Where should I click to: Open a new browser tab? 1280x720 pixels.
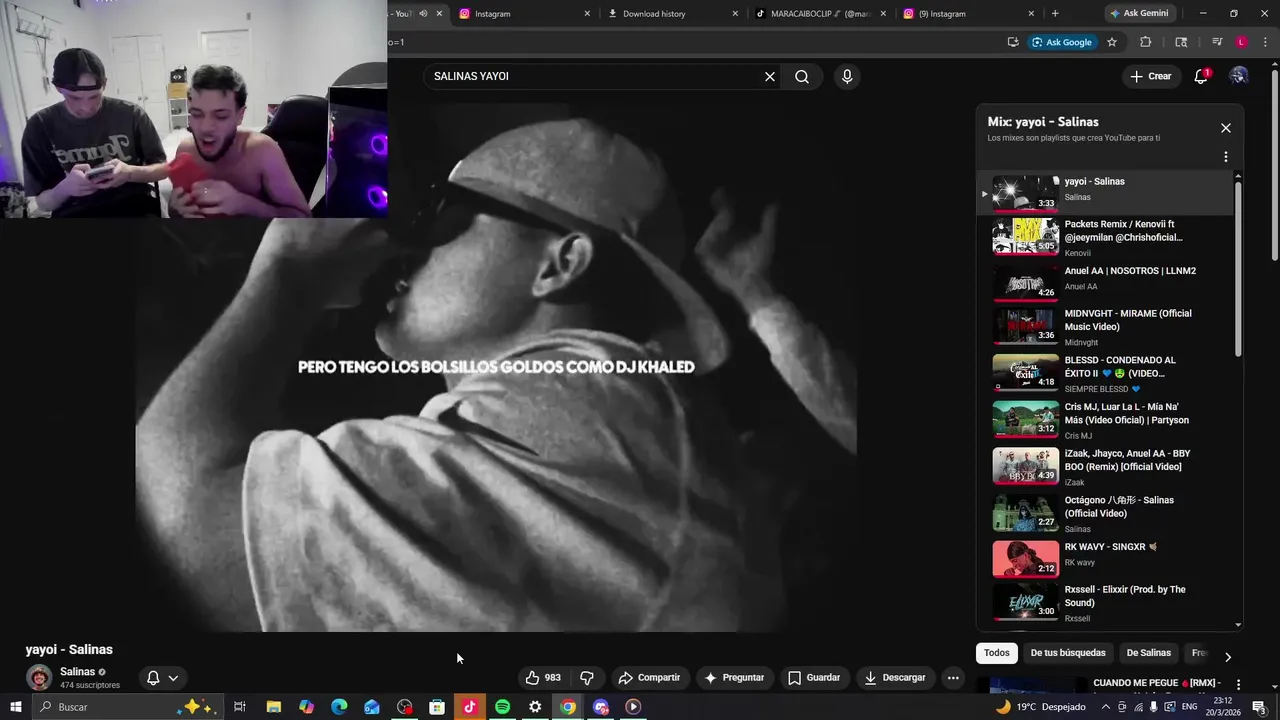click(x=1055, y=13)
